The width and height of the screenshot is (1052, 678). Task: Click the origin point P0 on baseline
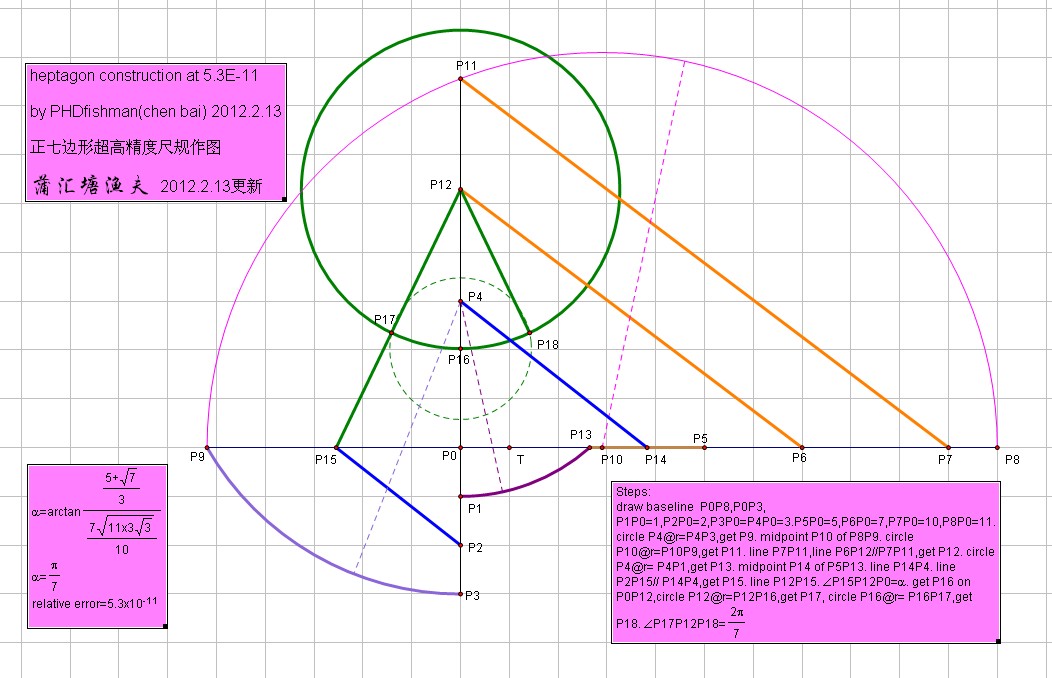pos(459,447)
